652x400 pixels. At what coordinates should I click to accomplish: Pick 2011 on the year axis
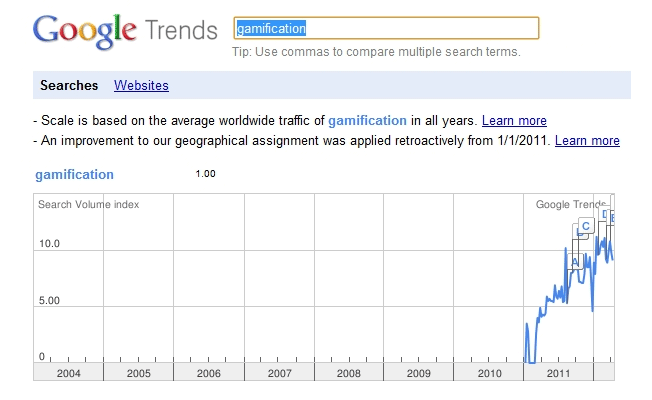click(558, 373)
